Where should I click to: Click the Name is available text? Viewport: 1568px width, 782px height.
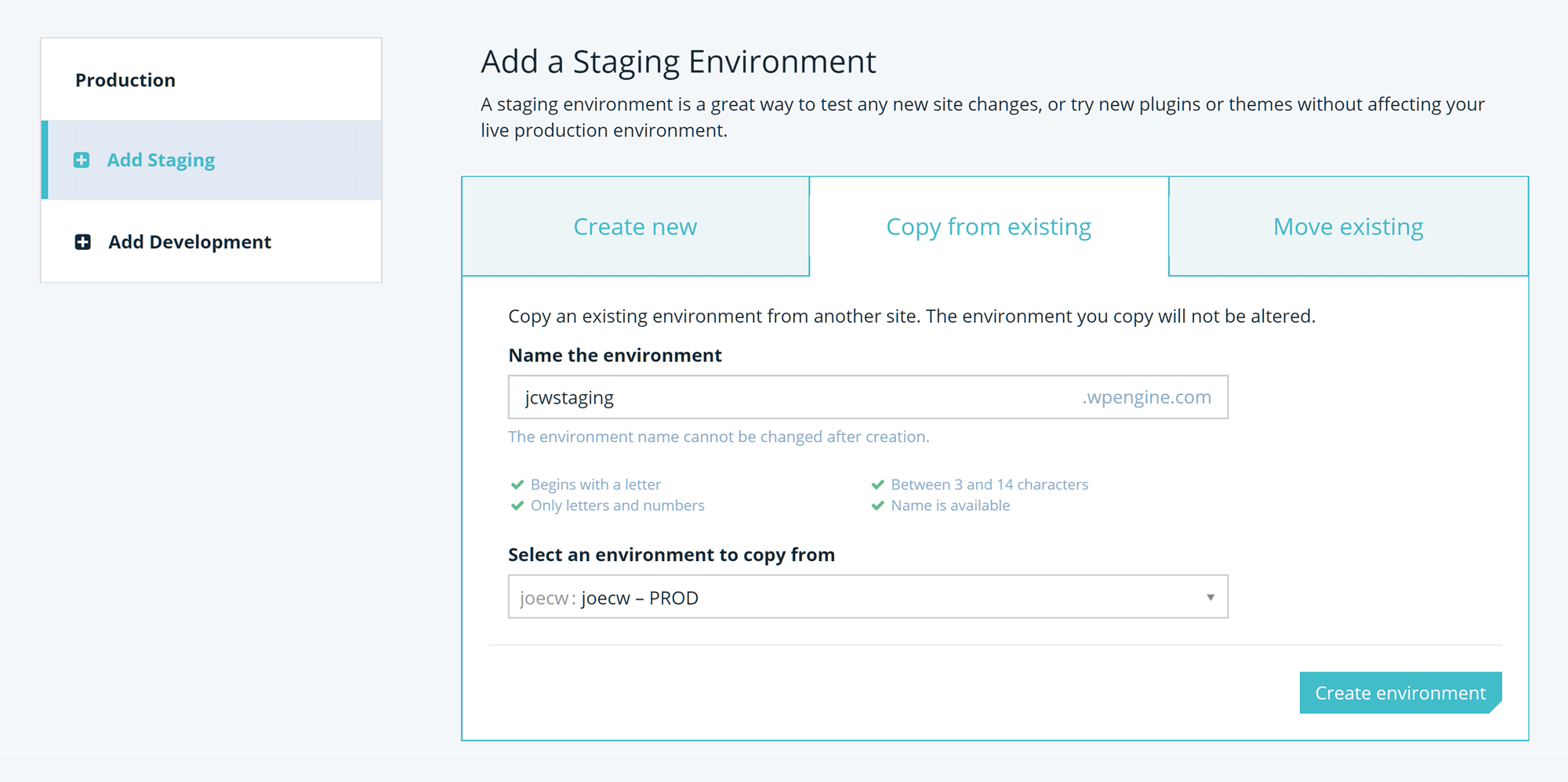[950, 505]
